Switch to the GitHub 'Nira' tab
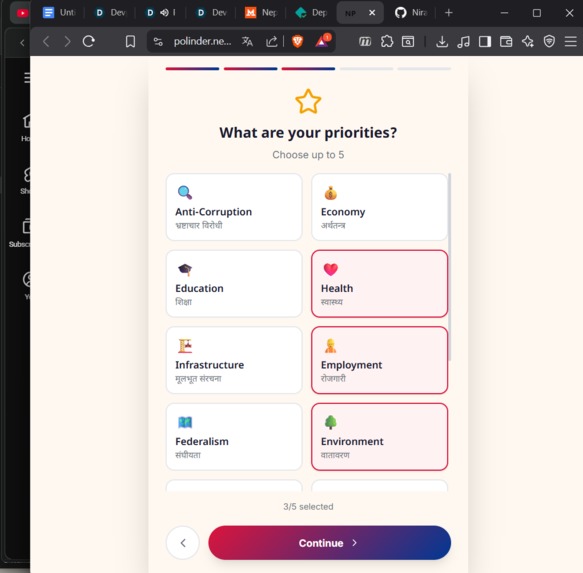This screenshot has width=583, height=573. coord(412,13)
